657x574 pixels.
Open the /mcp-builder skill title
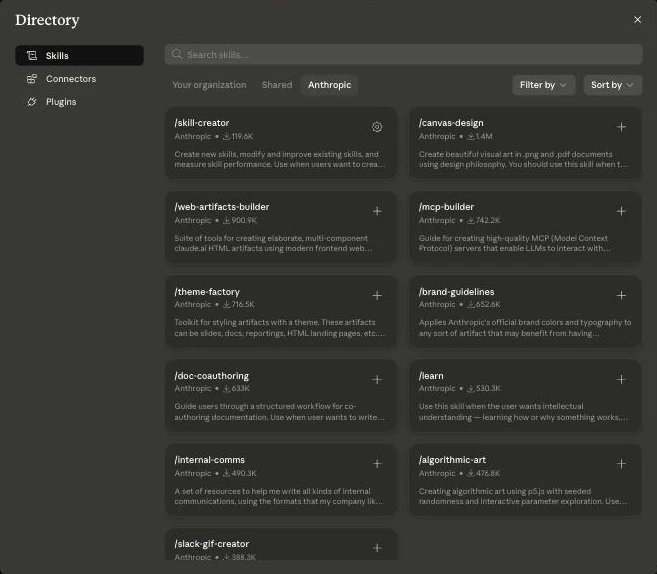[x=446, y=207]
